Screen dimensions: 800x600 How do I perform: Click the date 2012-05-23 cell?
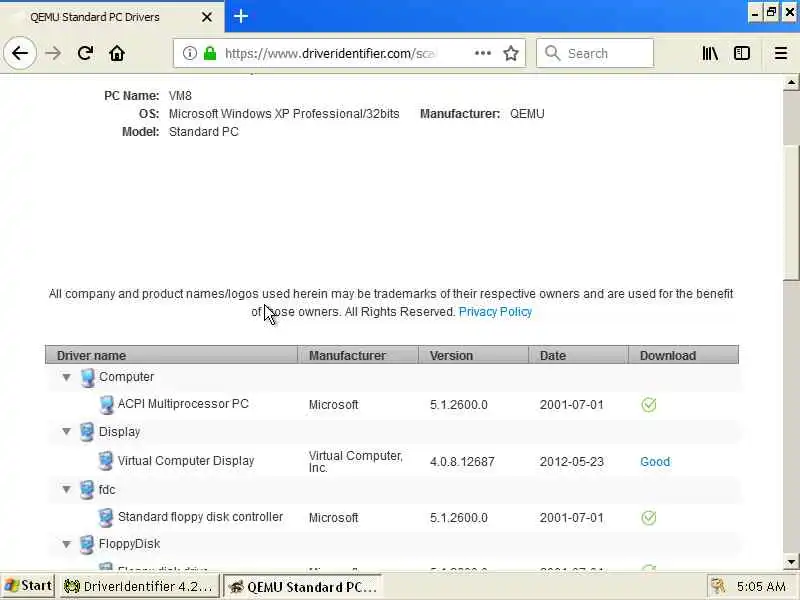point(571,462)
